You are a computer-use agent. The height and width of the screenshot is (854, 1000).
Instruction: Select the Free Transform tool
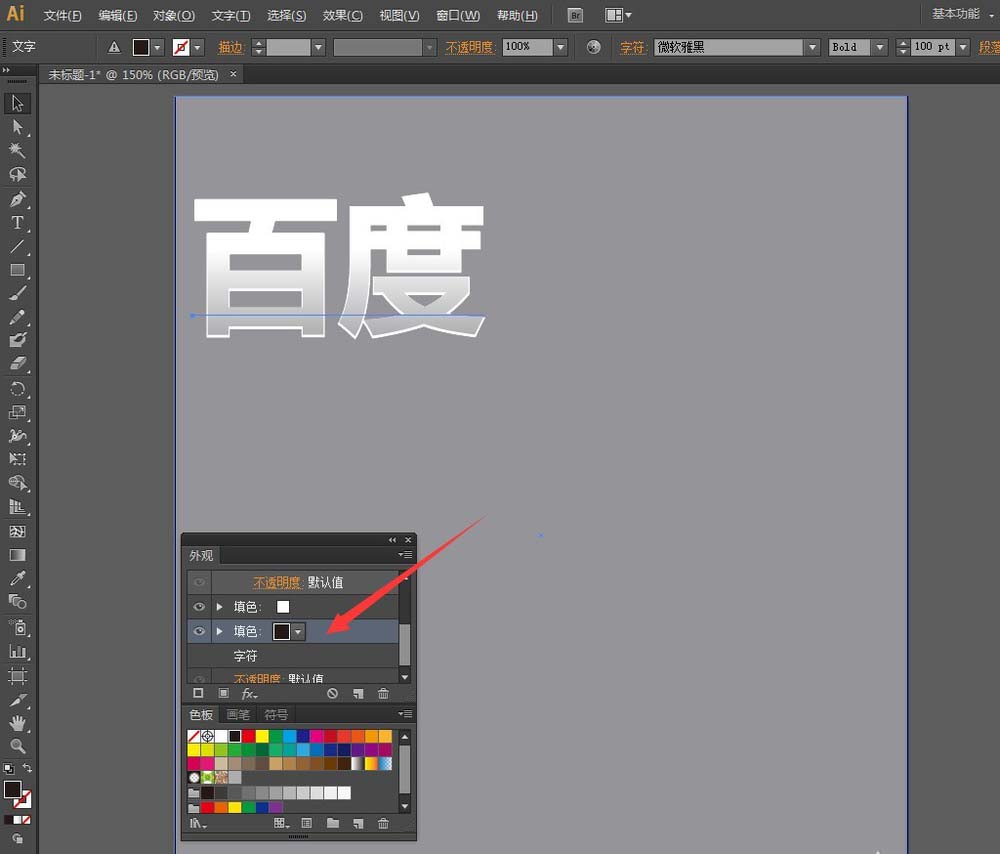[17, 459]
